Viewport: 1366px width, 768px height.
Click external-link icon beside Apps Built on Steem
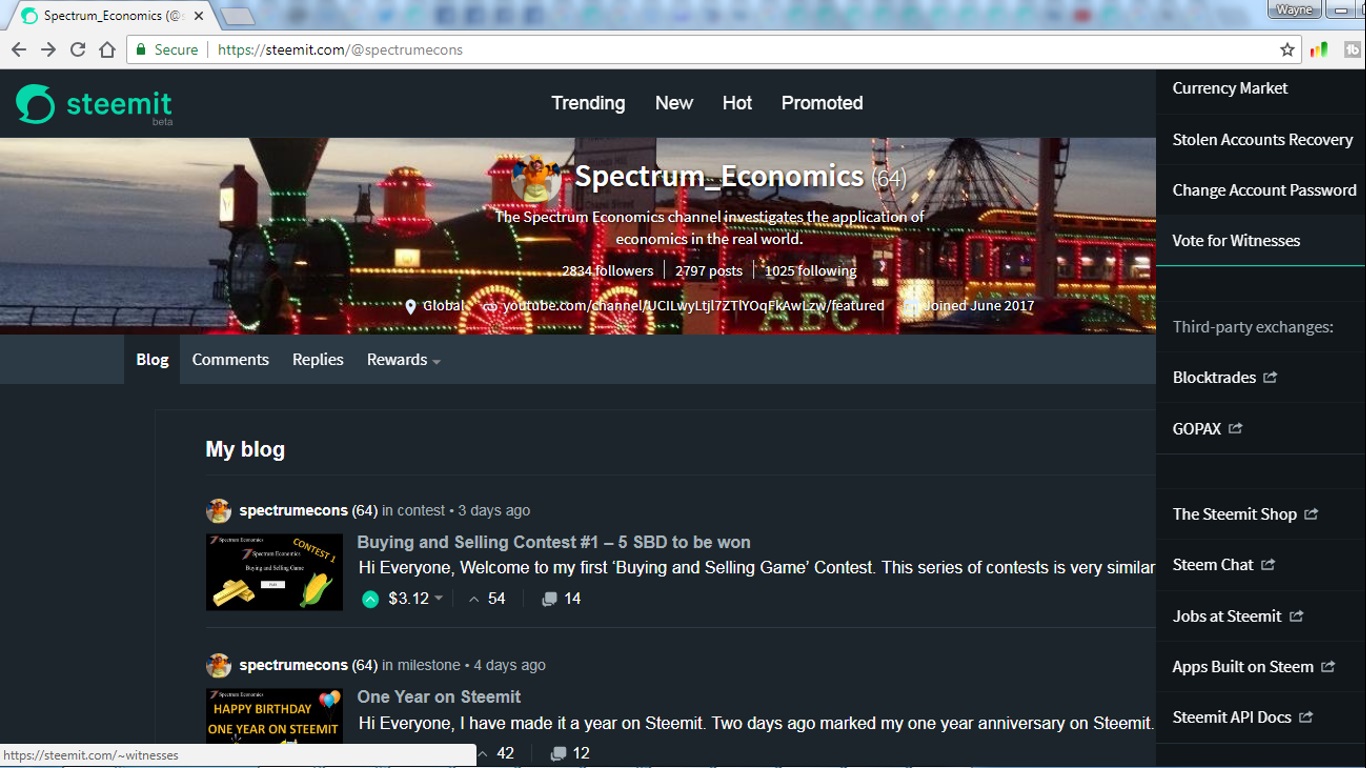pos(1328,666)
